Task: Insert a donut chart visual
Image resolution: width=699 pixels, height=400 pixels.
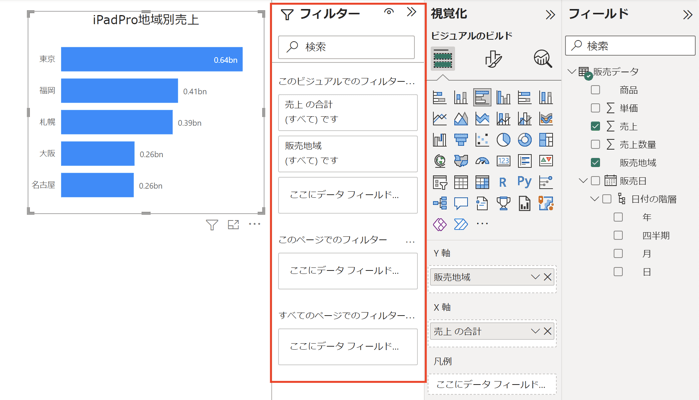Action: [x=524, y=140]
